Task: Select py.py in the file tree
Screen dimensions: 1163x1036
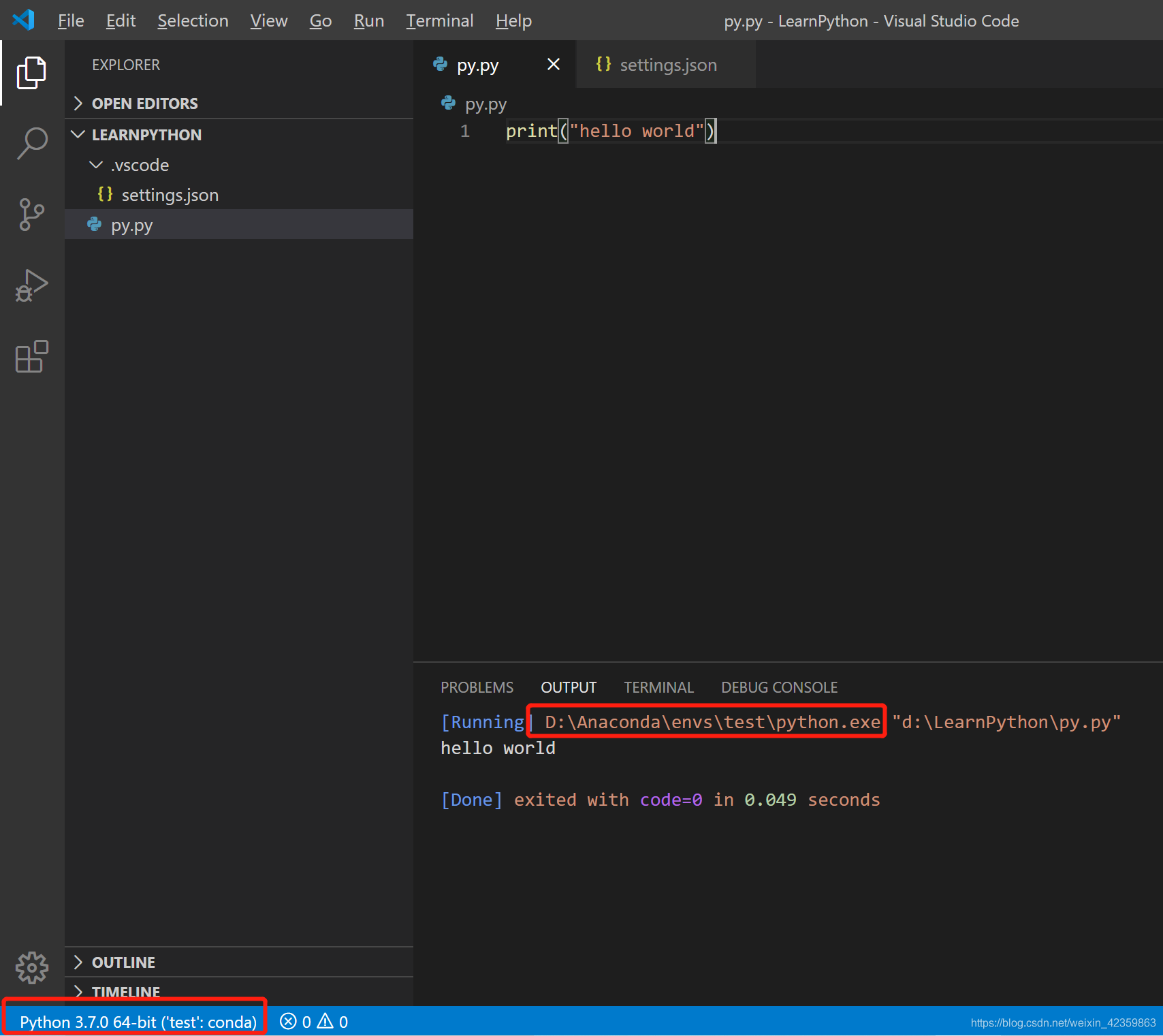Action: 239,225
